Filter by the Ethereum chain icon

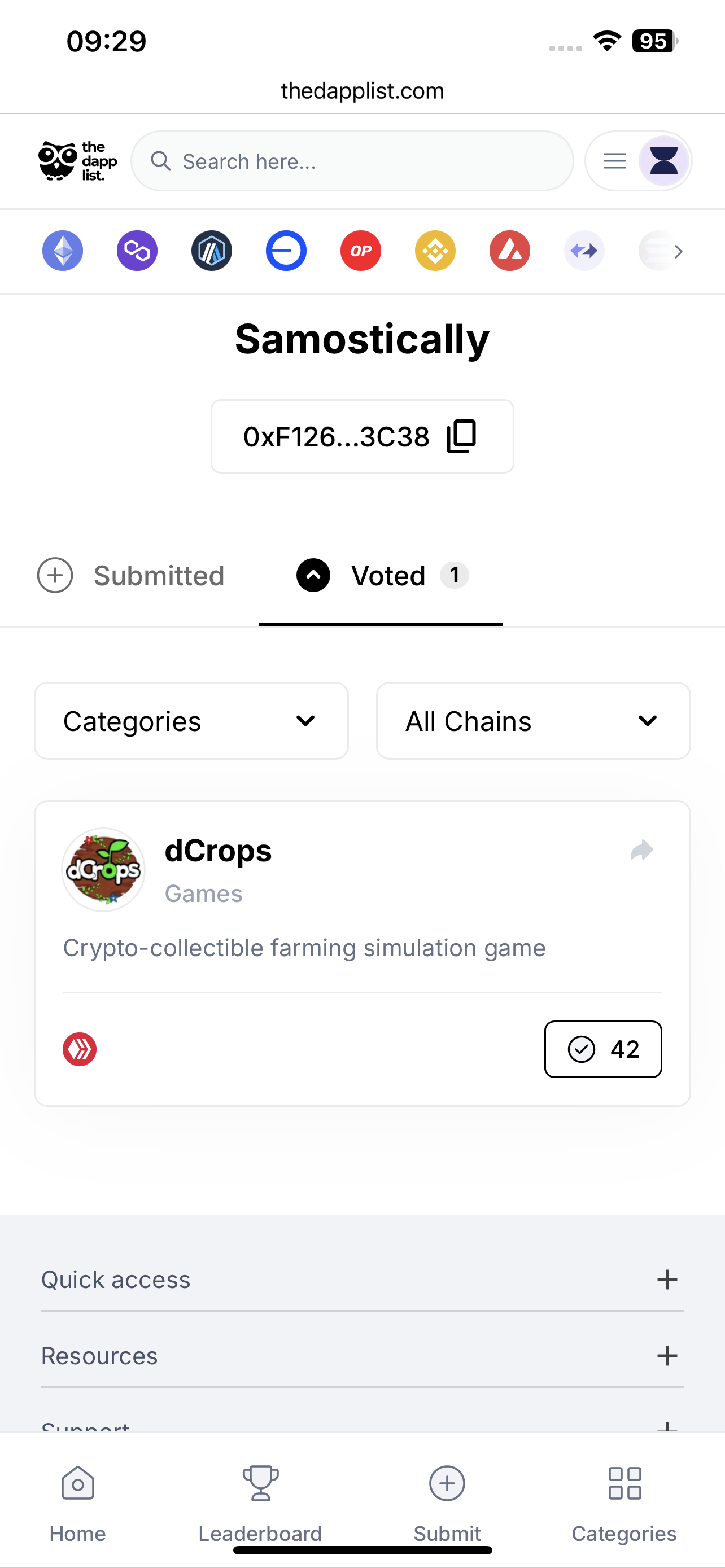coord(63,251)
